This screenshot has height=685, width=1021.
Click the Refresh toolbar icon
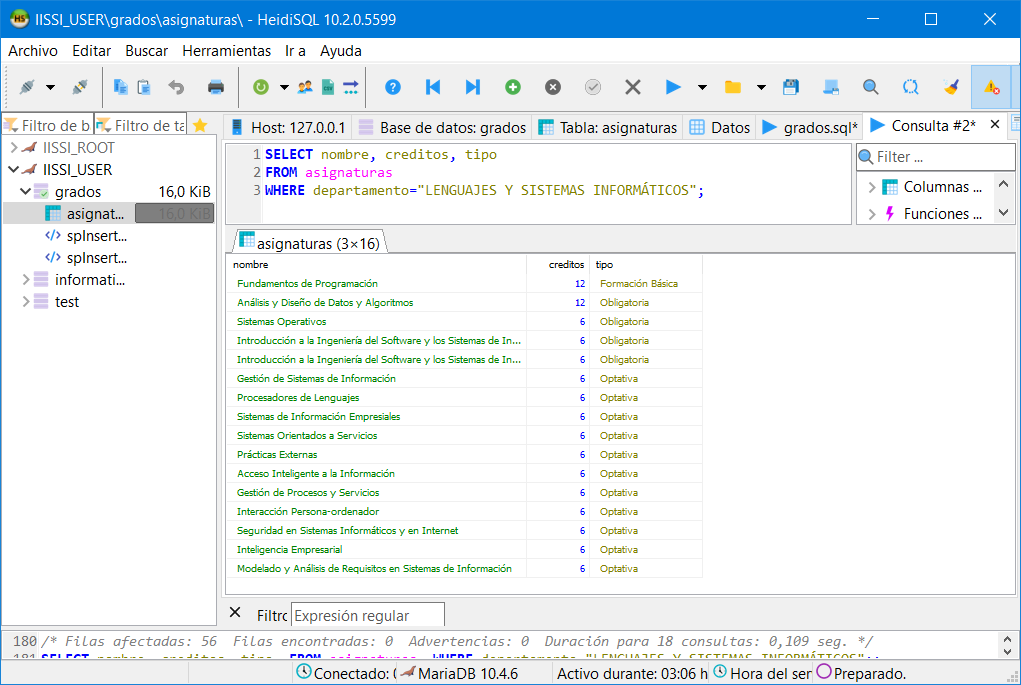click(x=260, y=87)
